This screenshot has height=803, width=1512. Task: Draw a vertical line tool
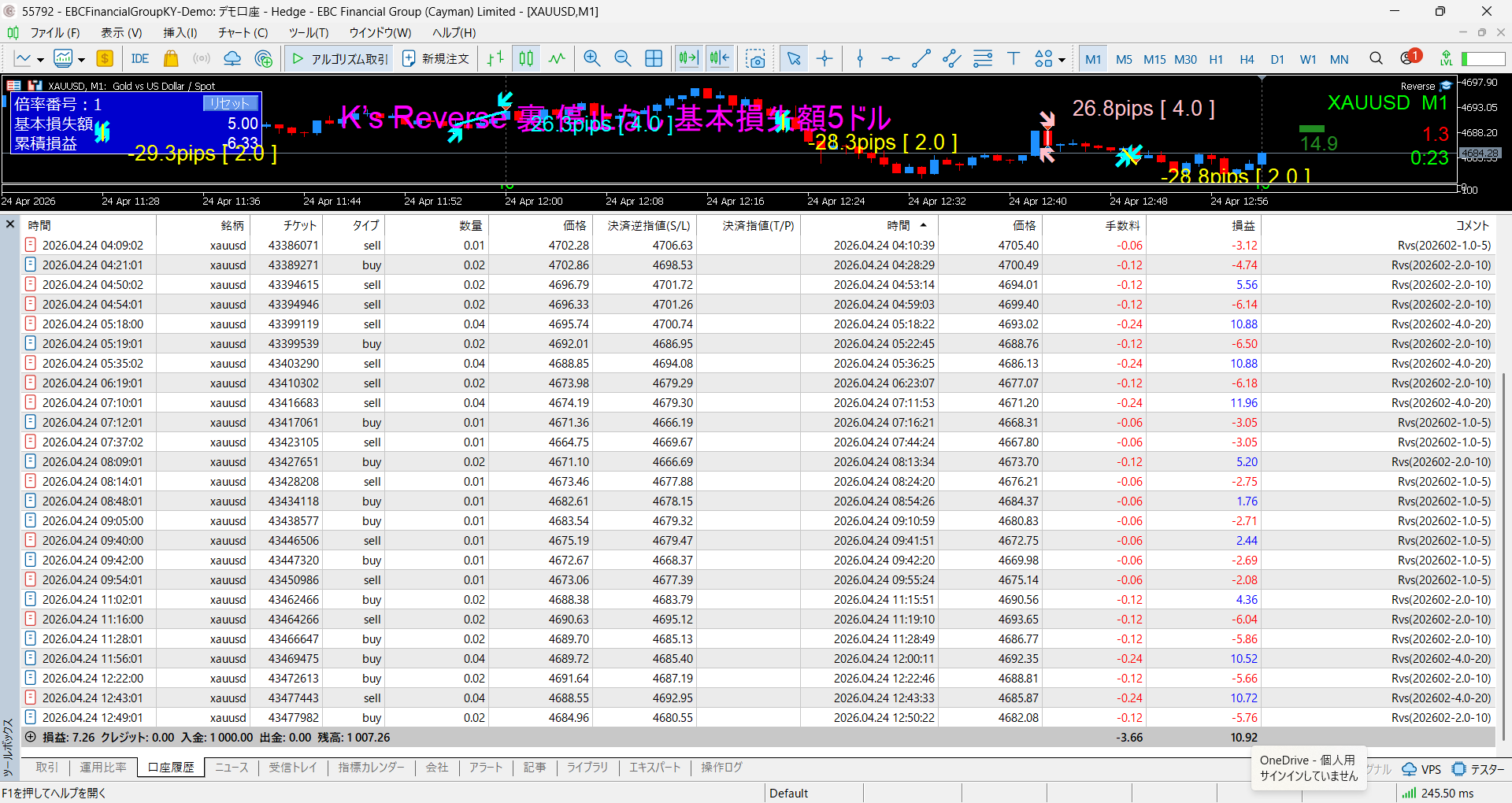click(860, 59)
